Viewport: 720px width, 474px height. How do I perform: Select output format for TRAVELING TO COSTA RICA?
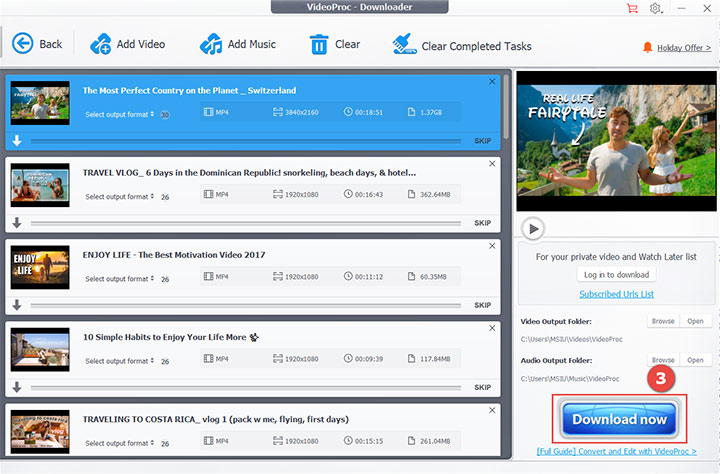pyautogui.click(x=120, y=443)
